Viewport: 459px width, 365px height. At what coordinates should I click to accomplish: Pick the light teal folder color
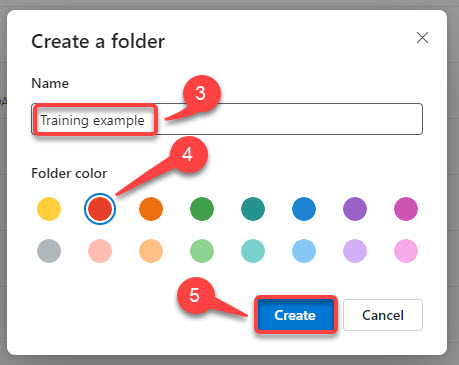pyautogui.click(x=253, y=251)
